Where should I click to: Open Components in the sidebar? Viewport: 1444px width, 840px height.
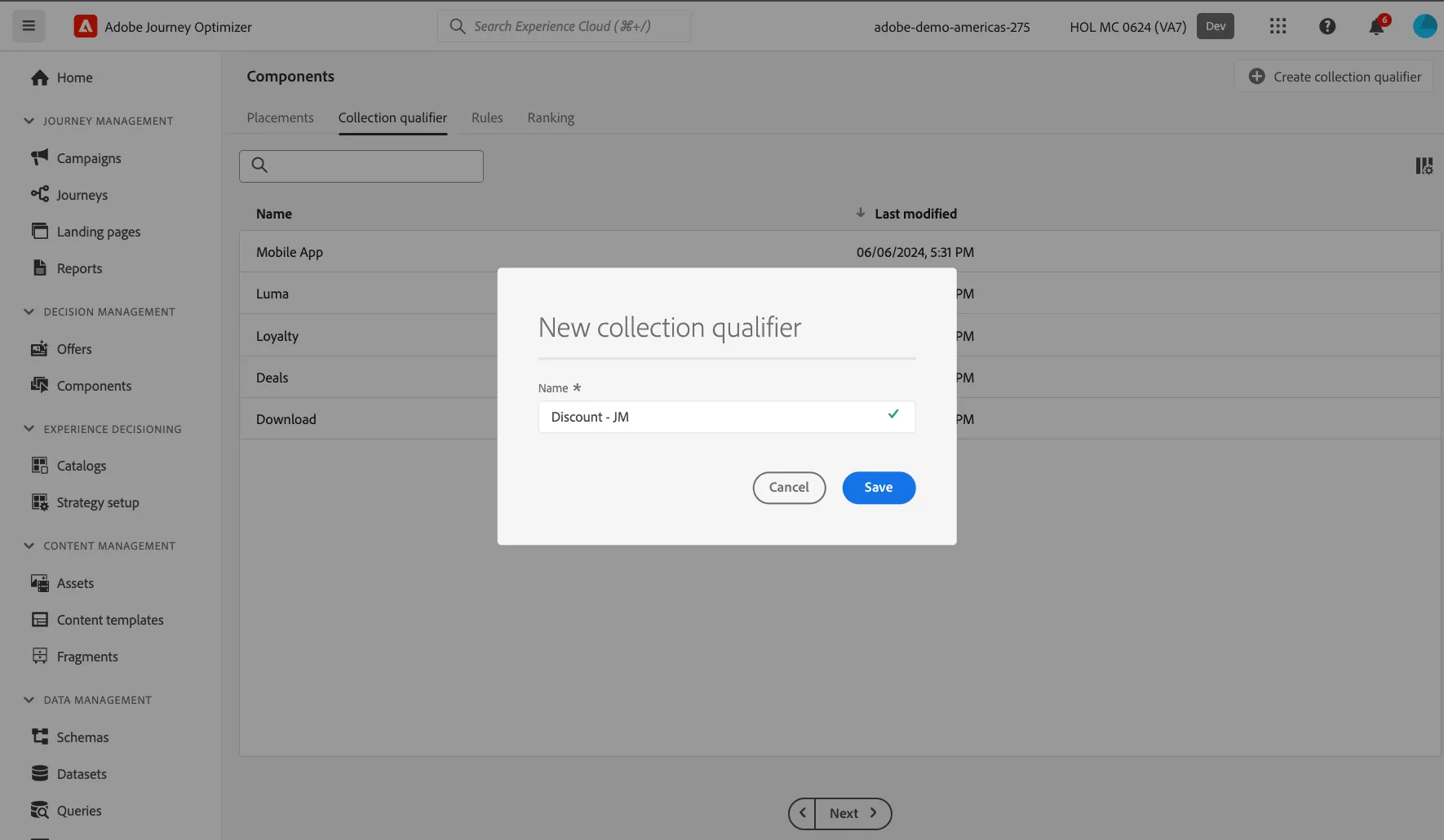click(x=81, y=386)
